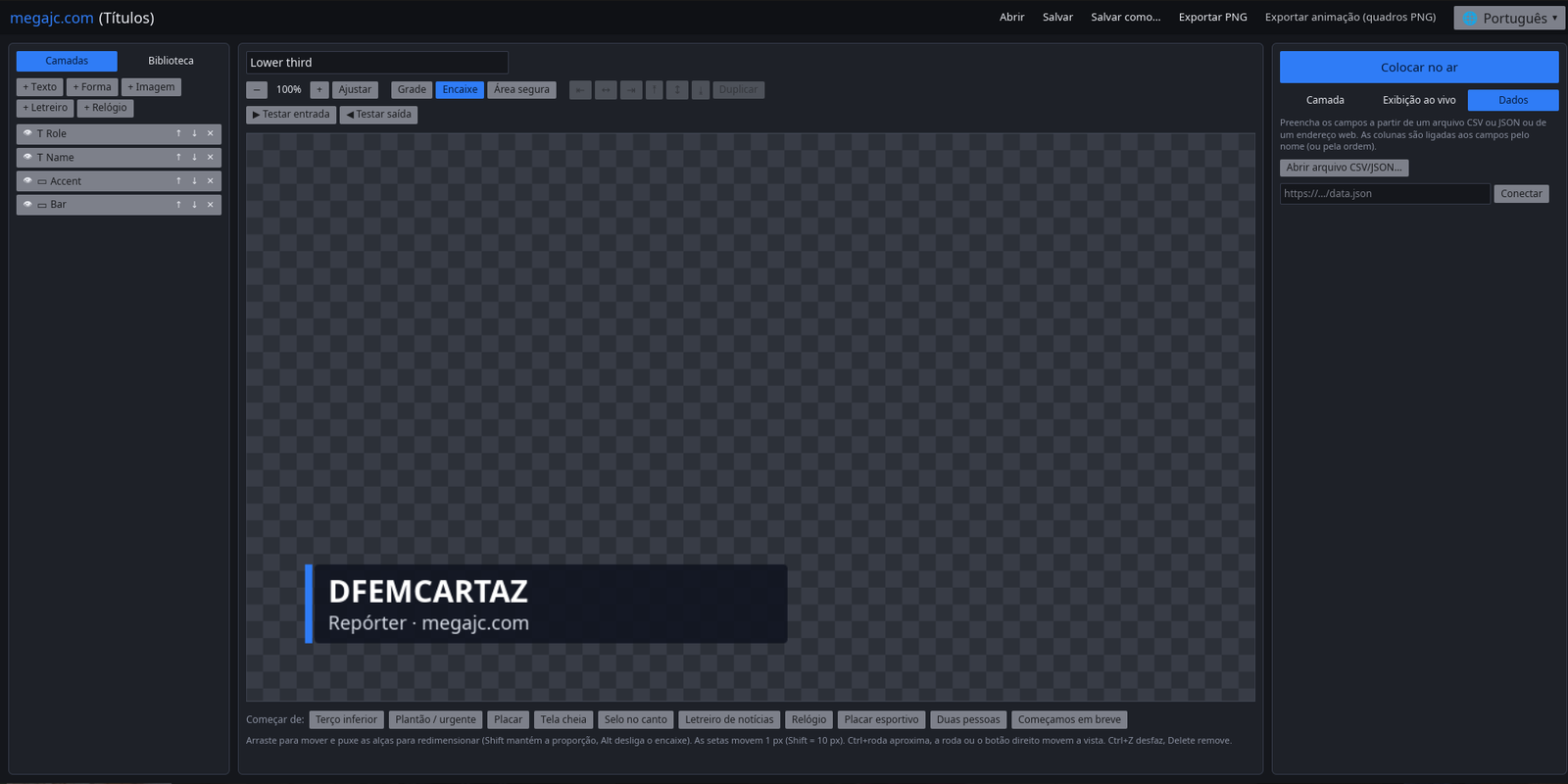Click the Colocar no ar button

1419,68
